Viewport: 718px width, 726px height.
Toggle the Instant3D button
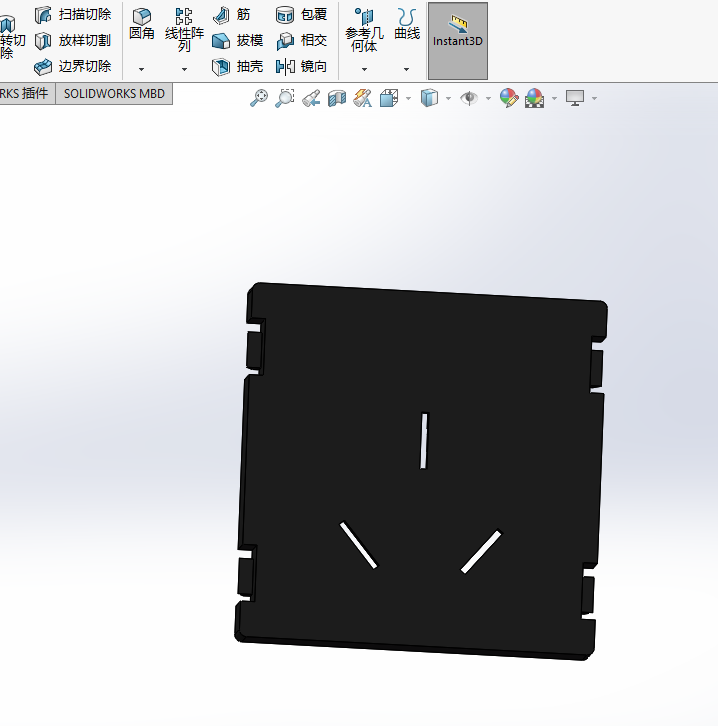click(458, 41)
